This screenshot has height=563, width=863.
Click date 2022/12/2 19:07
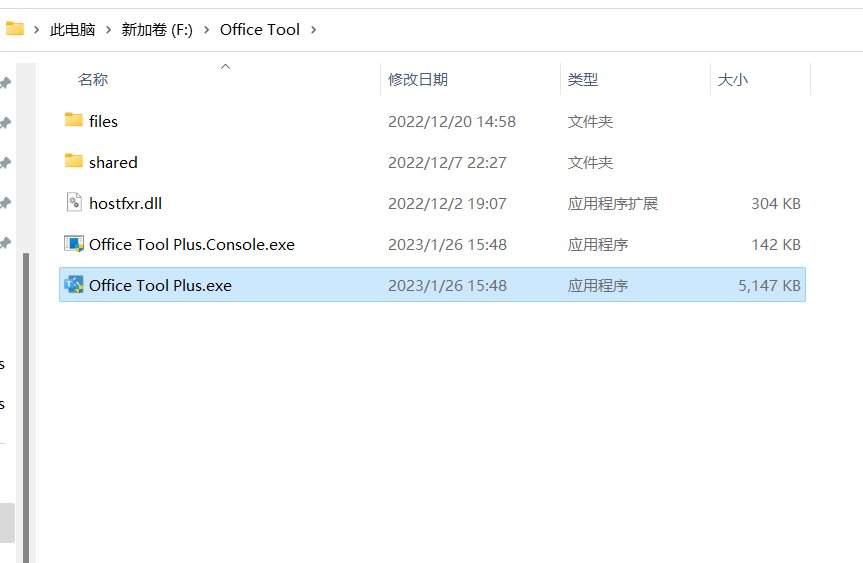pos(447,204)
